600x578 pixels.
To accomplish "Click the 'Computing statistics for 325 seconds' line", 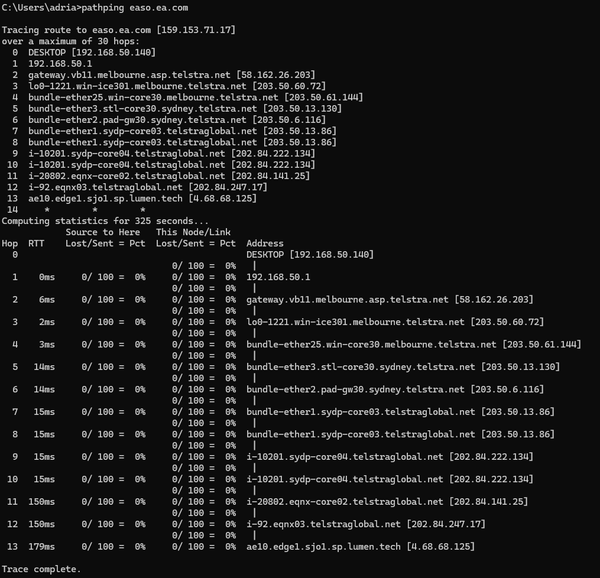I will pos(106,220).
